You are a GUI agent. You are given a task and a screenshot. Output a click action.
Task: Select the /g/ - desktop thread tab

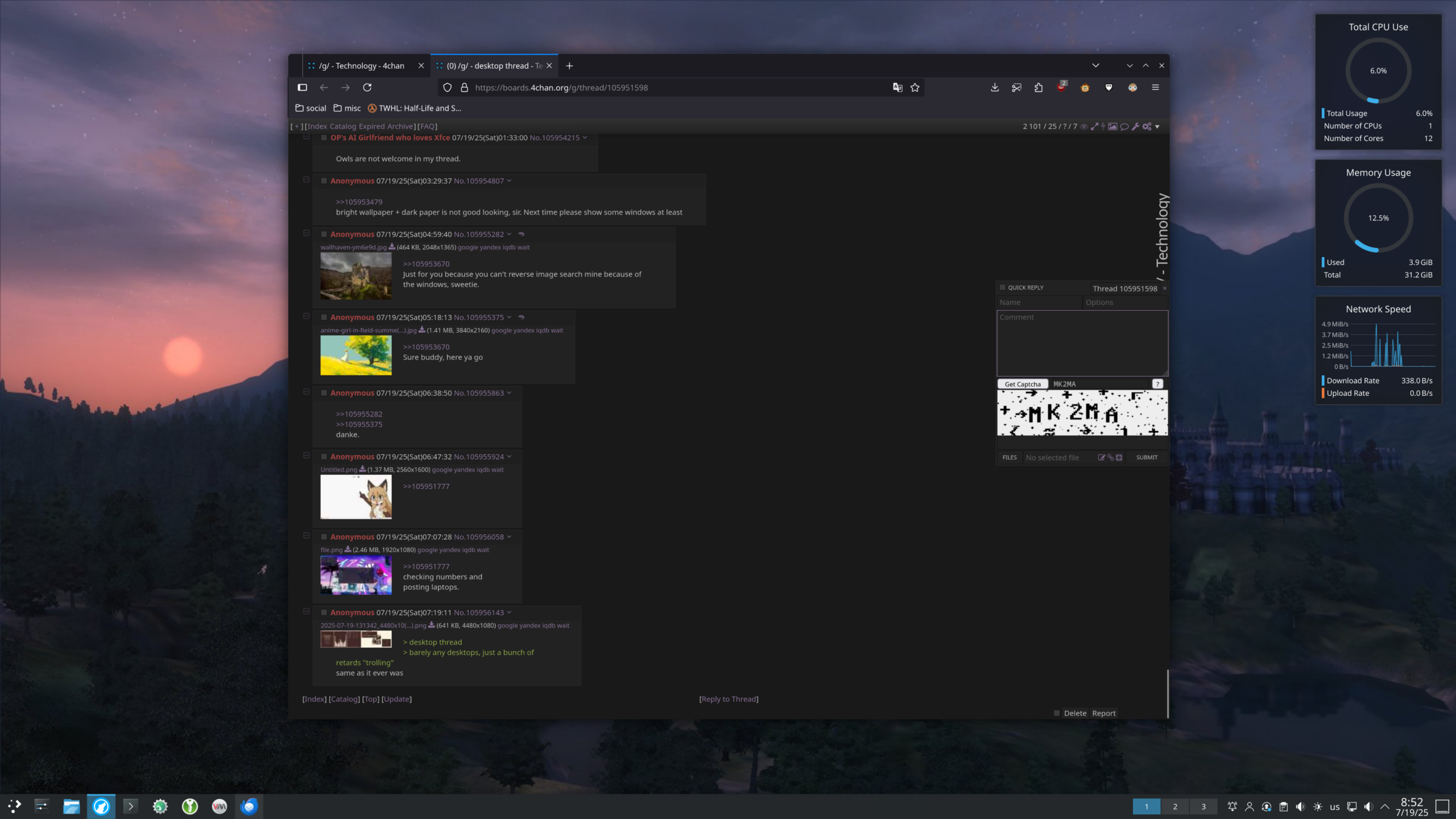[494, 66]
